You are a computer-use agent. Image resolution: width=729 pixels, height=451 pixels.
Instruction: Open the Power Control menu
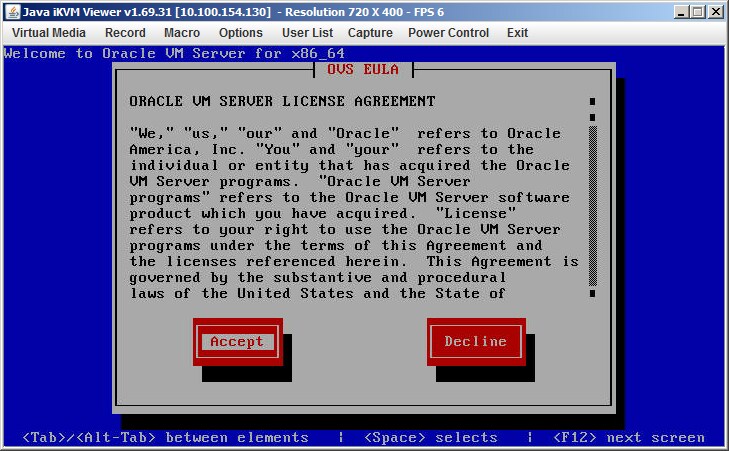click(449, 33)
